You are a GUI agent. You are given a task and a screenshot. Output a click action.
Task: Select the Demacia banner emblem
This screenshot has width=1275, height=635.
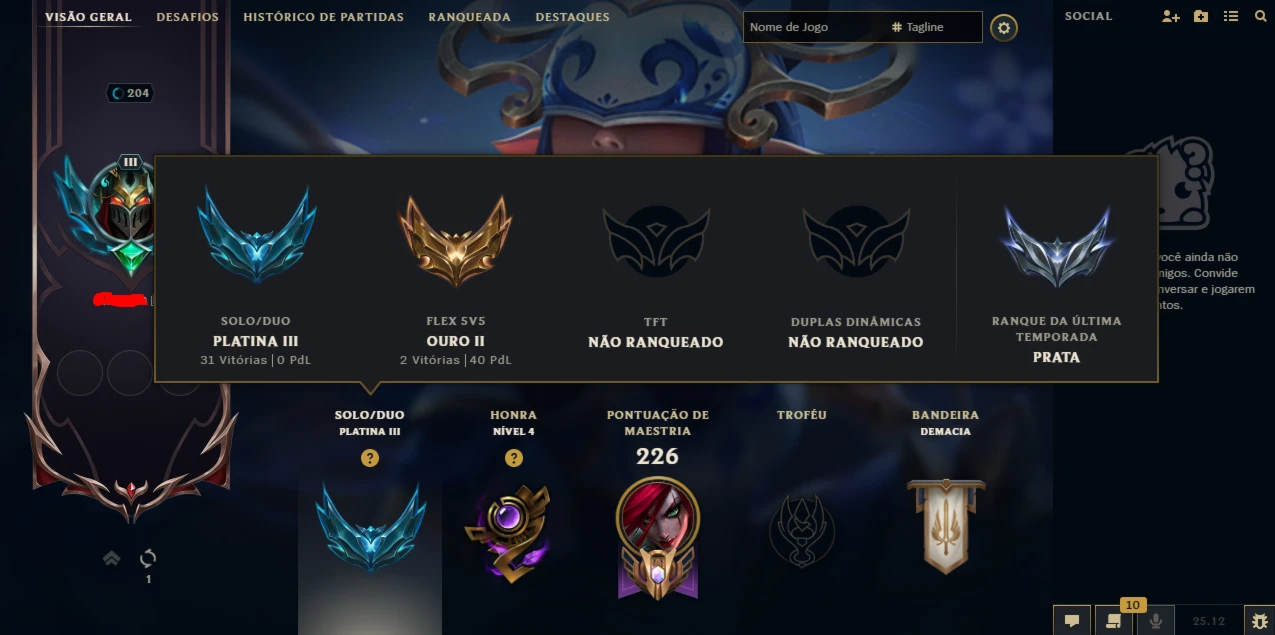point(946,526)
